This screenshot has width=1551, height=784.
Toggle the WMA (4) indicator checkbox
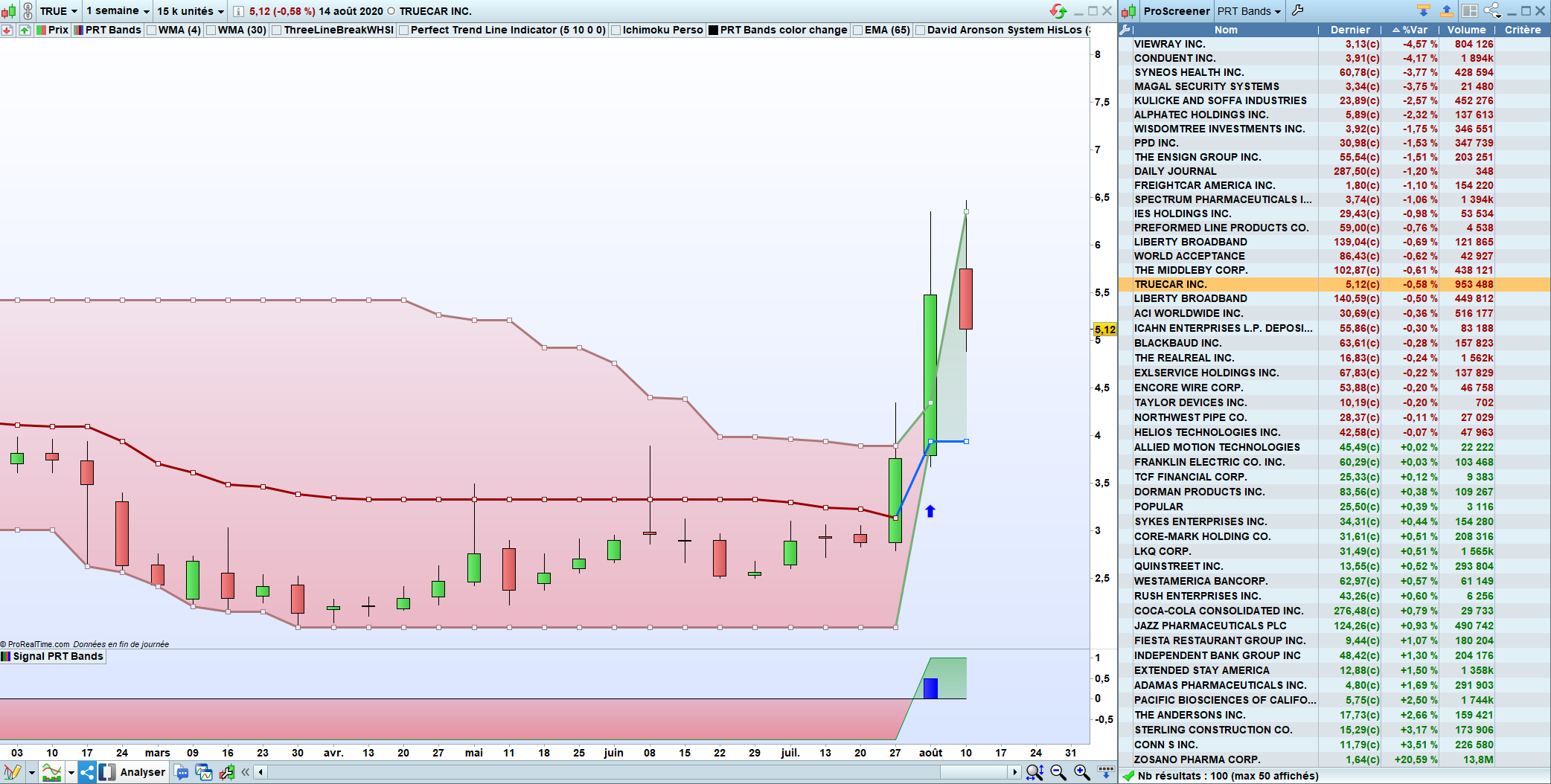(152, 30)
